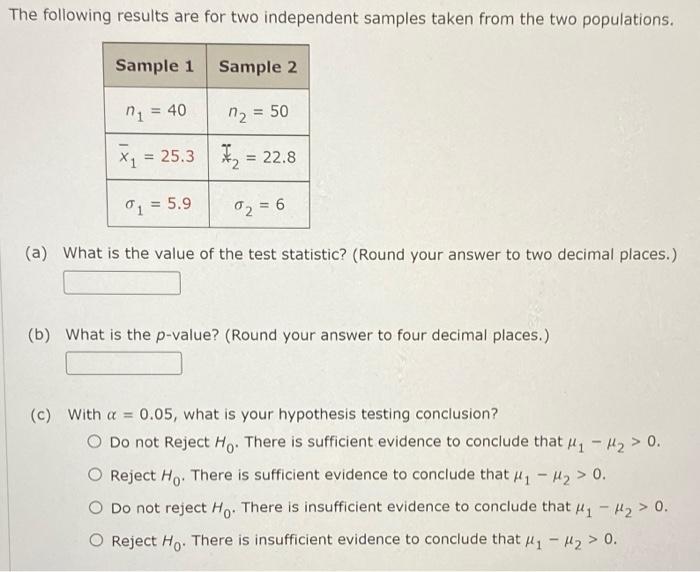Click the x̄1 = 25.3 cell
700x572 pixels.
click(x=157, y=157)
